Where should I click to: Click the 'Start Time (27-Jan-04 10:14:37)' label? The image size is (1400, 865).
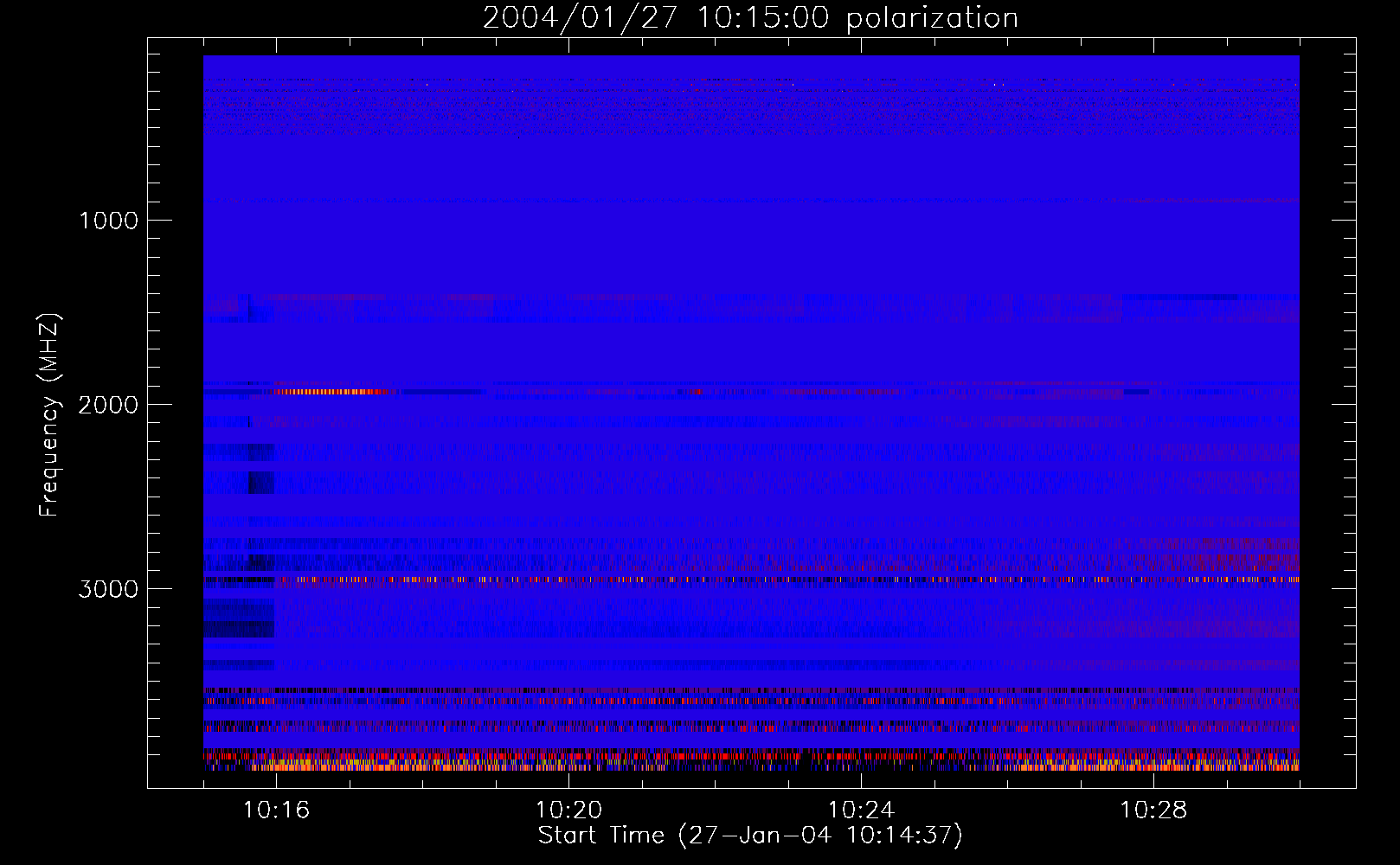[x=750, y=836]
